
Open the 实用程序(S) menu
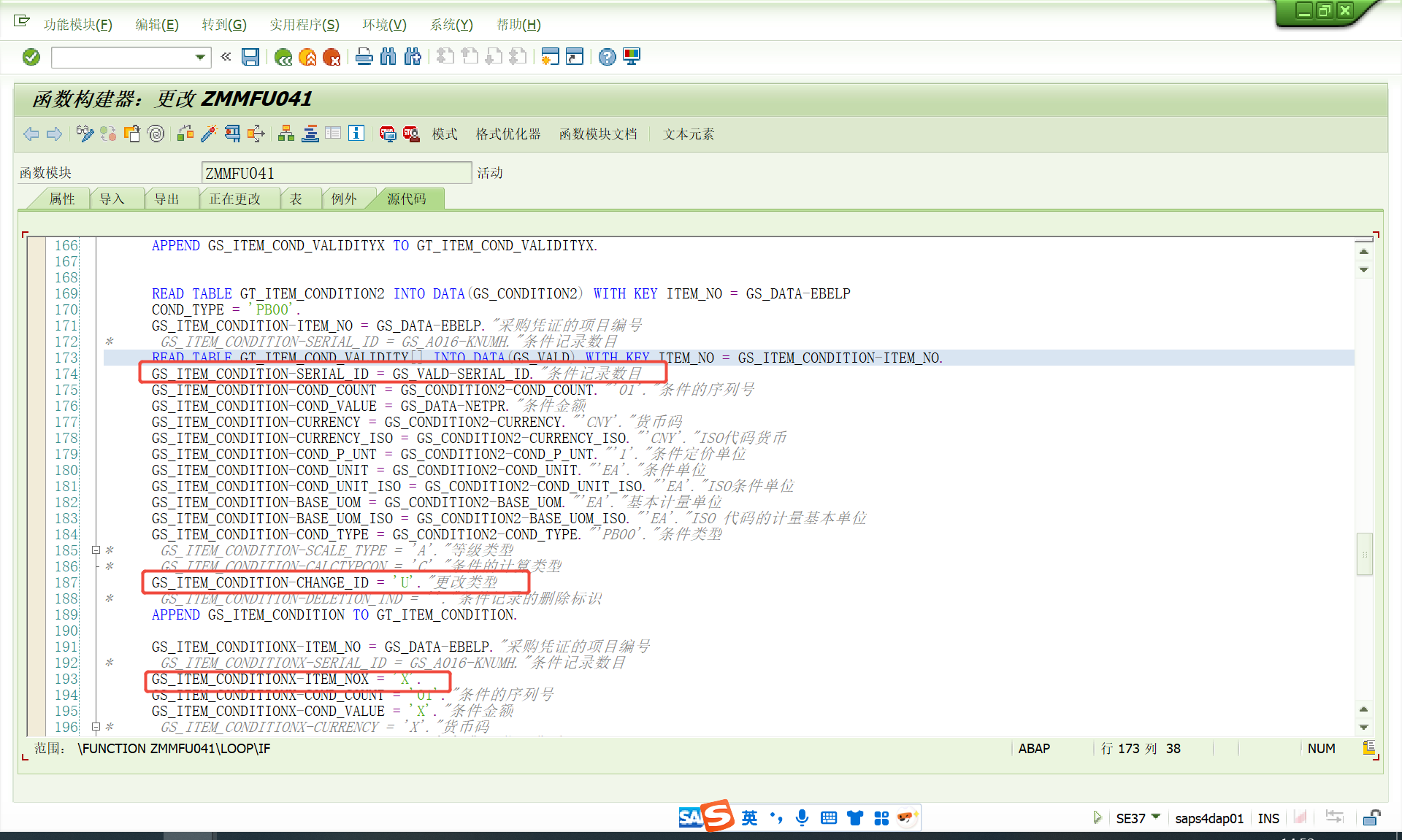(304, 25)
